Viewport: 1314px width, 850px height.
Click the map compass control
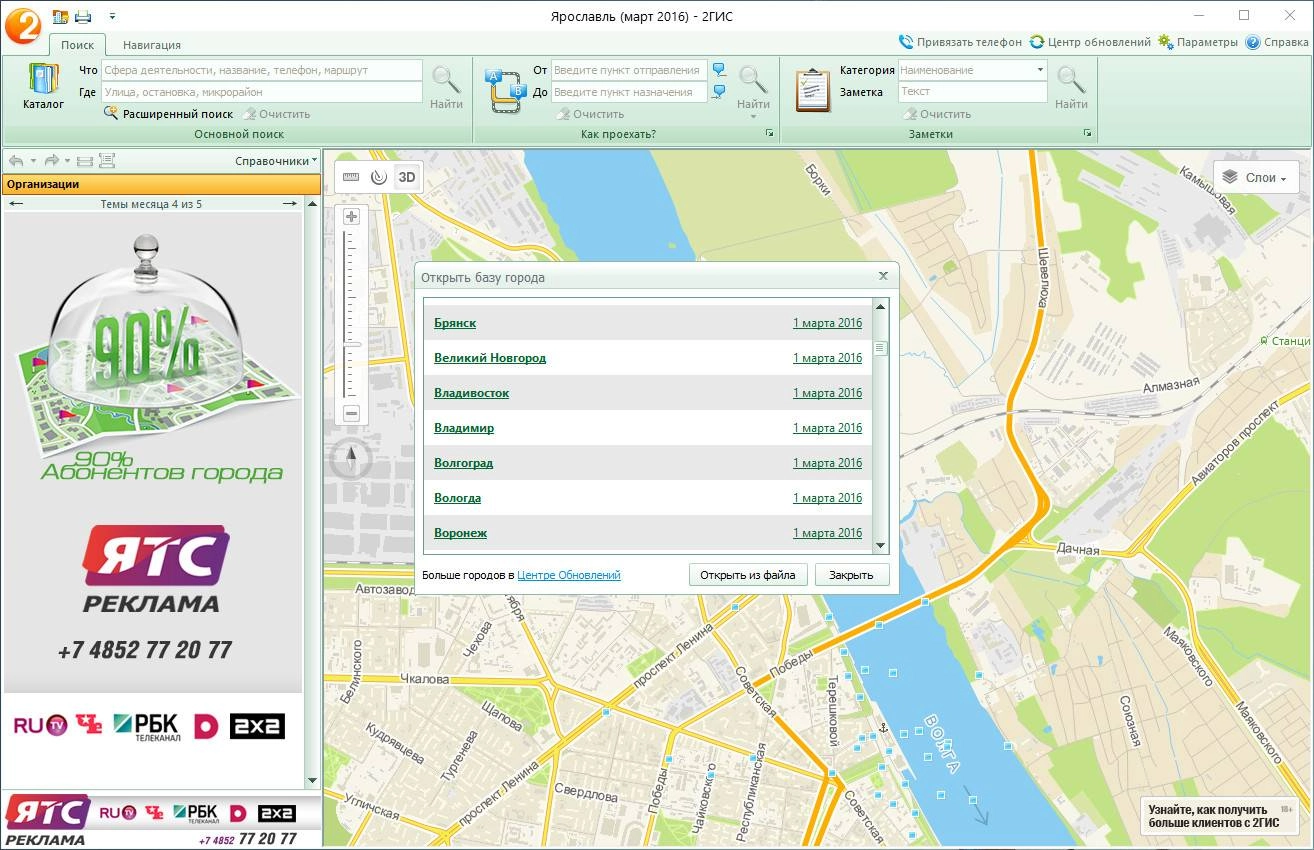(351, 459)
